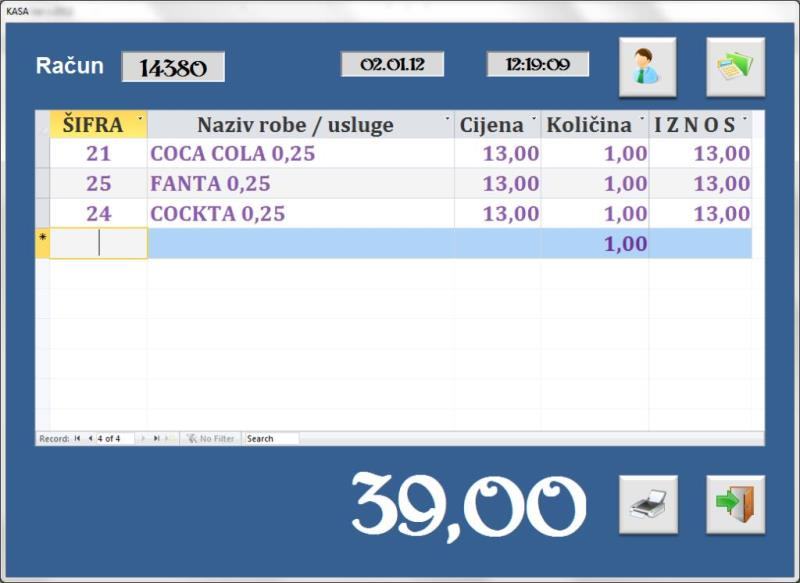This screenshot has height=583, width=800.
Task: Open the ŠIFRA column filter dropdown
Action: 140,118
